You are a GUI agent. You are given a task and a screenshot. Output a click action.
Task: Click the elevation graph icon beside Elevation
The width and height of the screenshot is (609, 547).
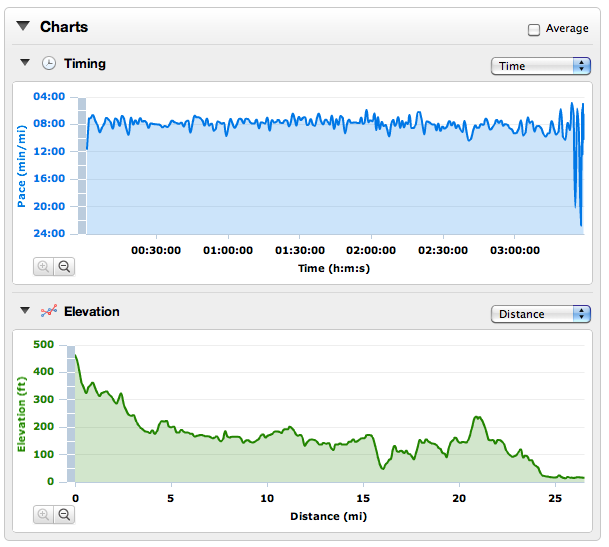pos(48,312)
